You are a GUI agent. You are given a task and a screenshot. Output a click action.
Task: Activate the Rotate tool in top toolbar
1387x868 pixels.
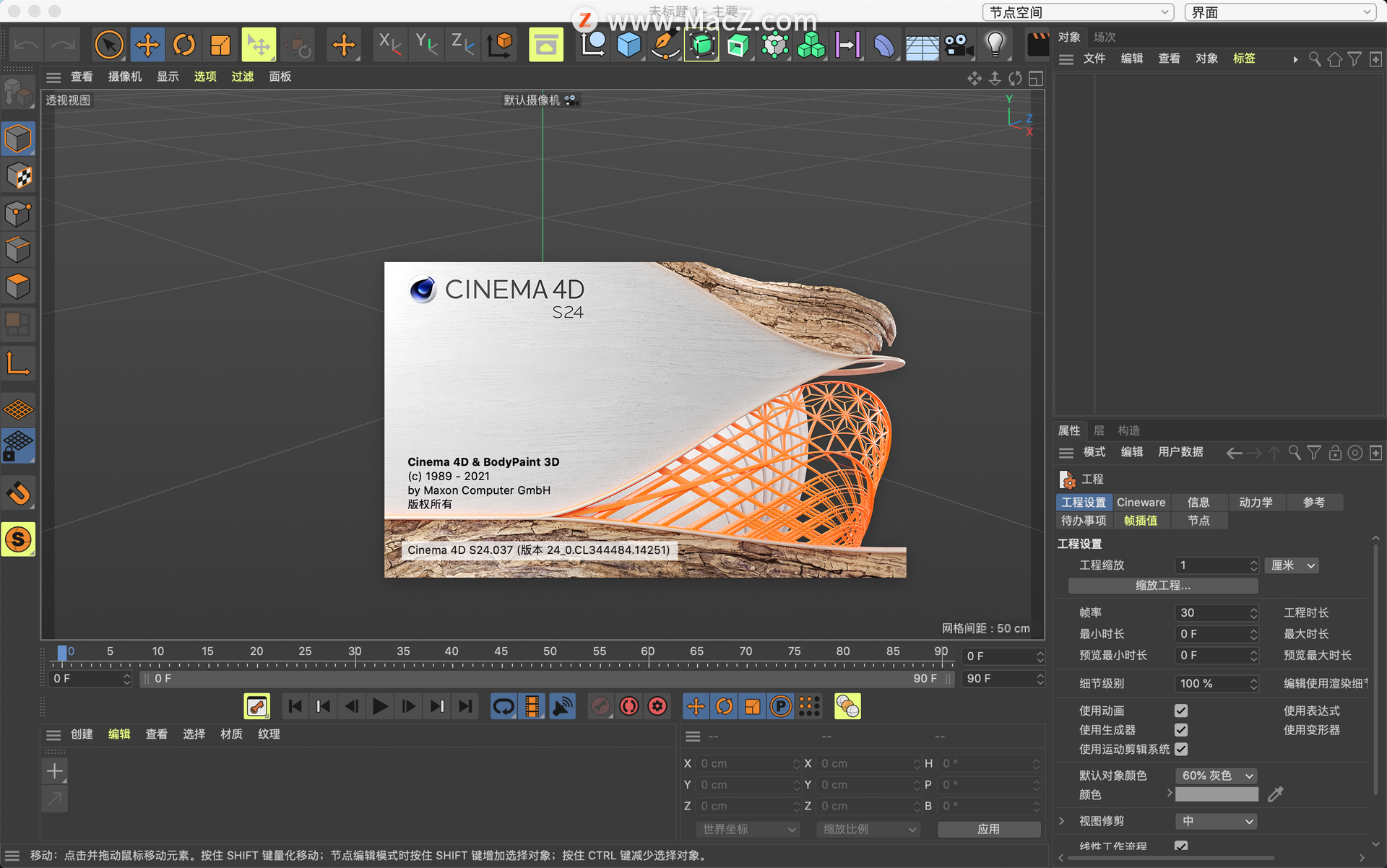184,45
